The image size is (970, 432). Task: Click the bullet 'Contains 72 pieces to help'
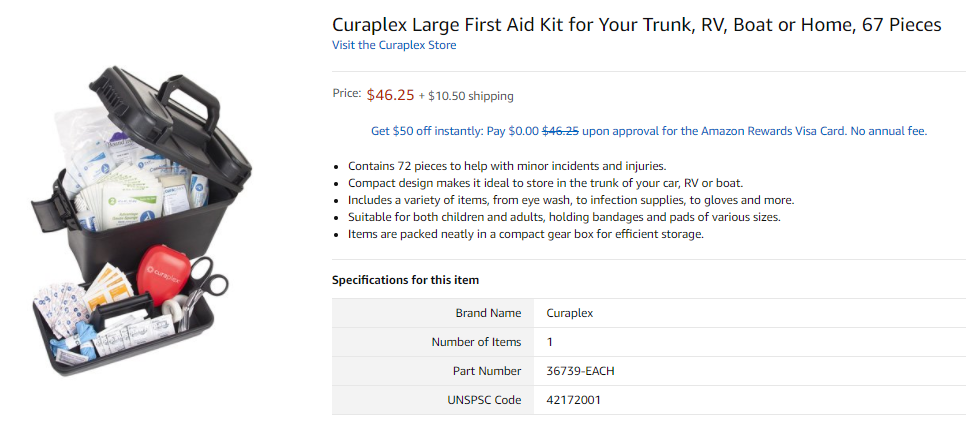click(507, 166)
